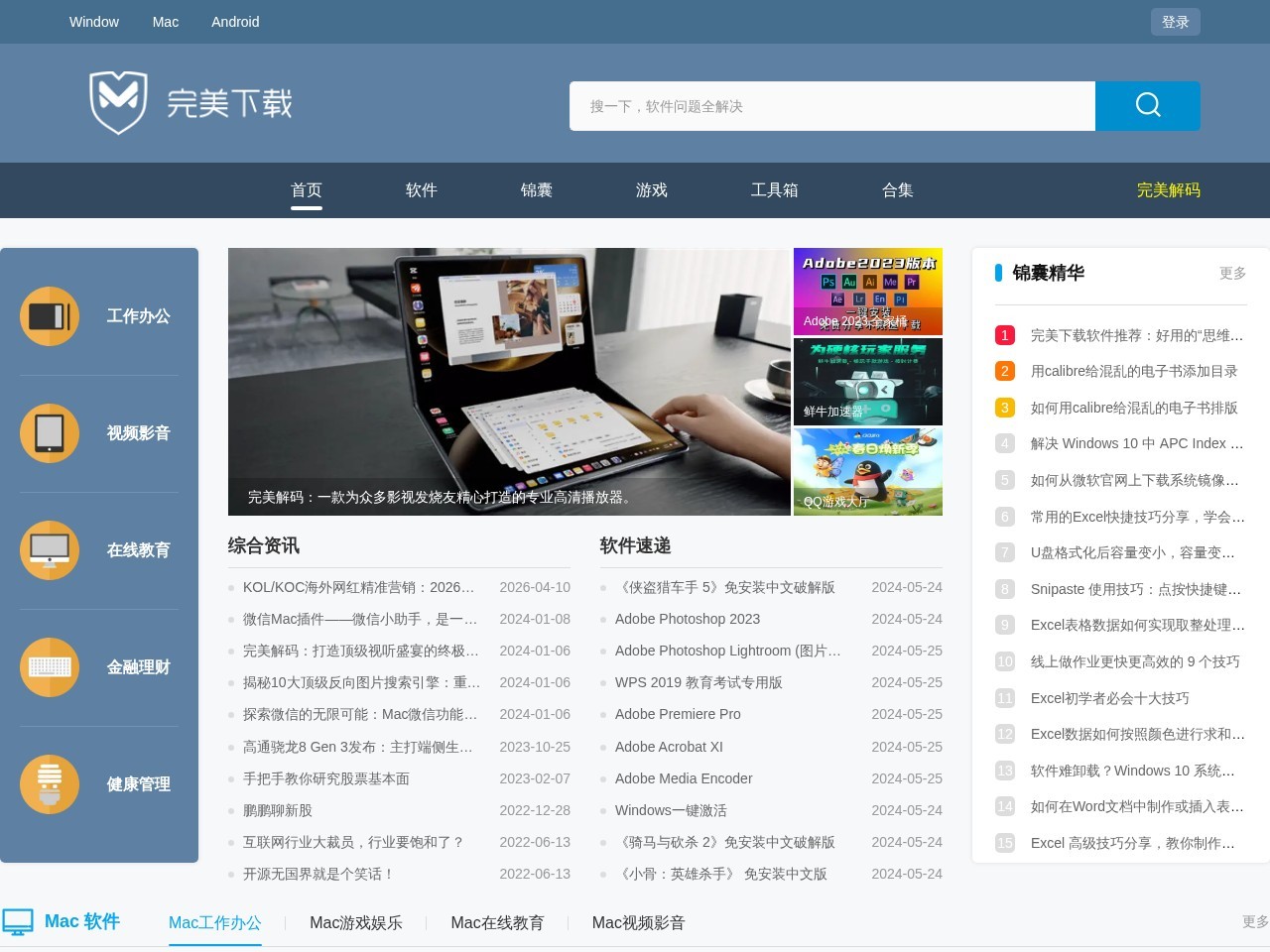Open Windows一键激活 link
This screenshot has height=952, width=1270.
tap(671, 810)
